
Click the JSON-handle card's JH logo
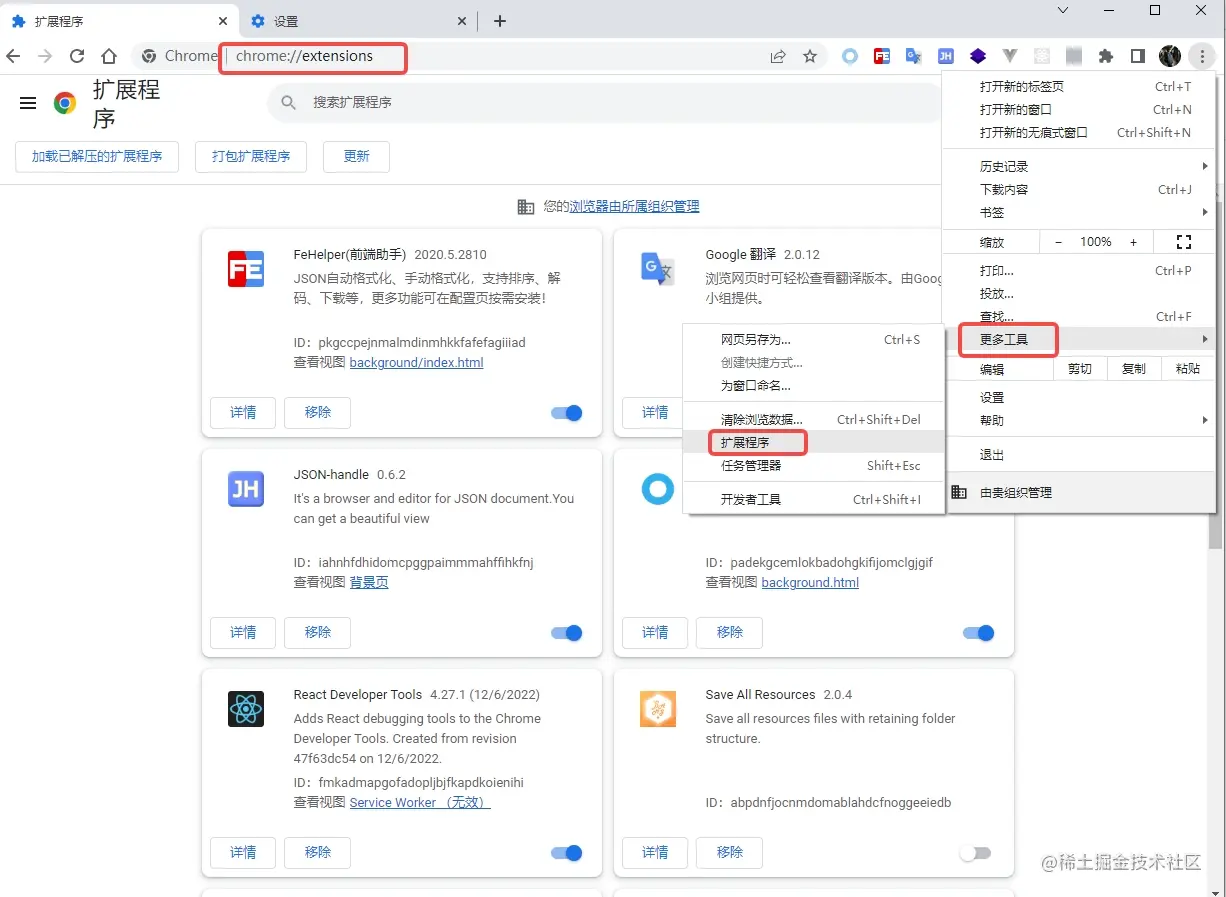pyautogui.click(x=246, y=489)
